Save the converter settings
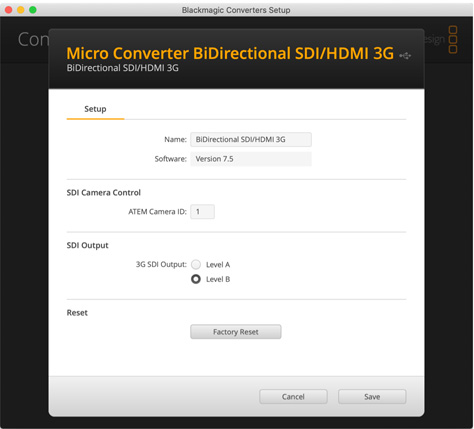The height and width of the screenshot is (429, 474). (x=372, y=397)
